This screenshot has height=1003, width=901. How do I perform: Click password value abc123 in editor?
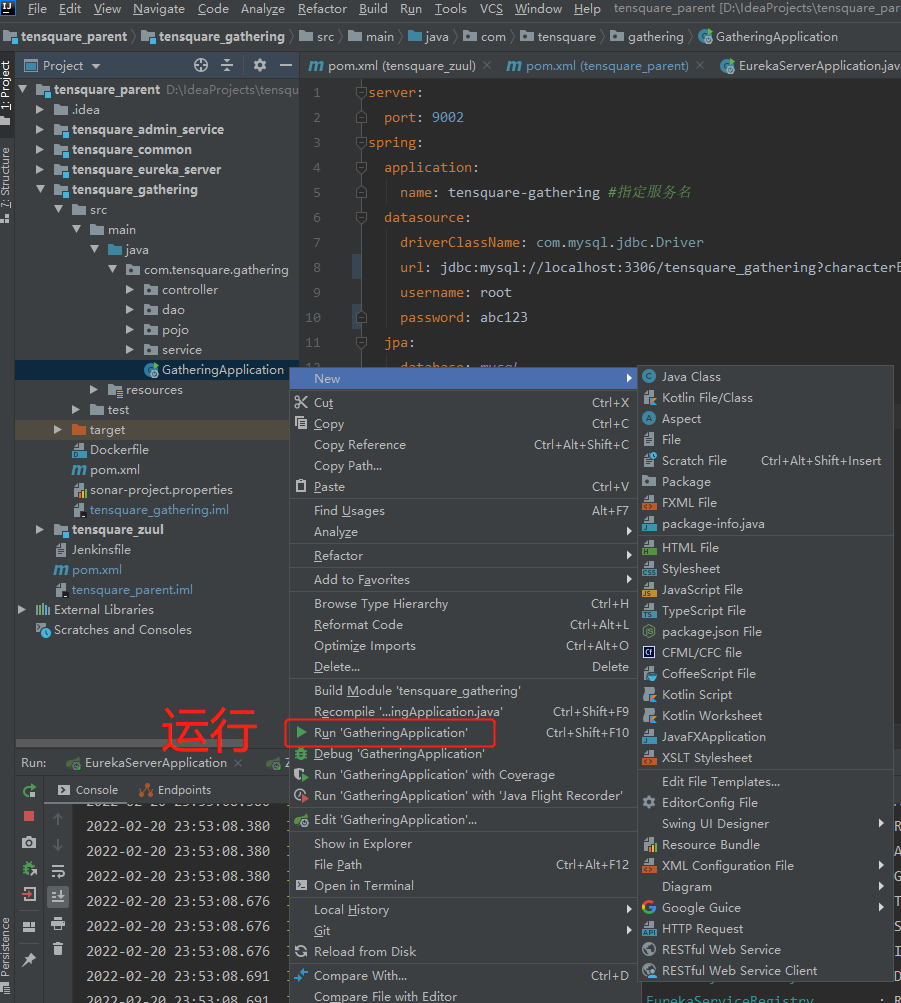click(504, 317)
